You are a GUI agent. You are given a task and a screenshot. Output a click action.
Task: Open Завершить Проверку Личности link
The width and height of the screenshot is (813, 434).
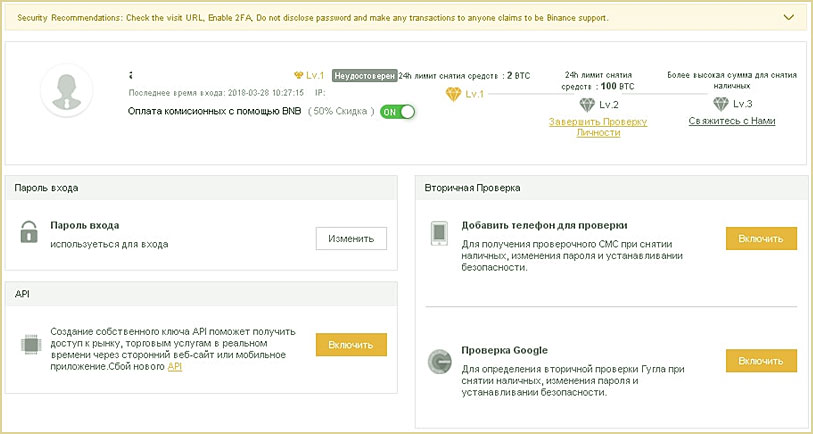598,127
